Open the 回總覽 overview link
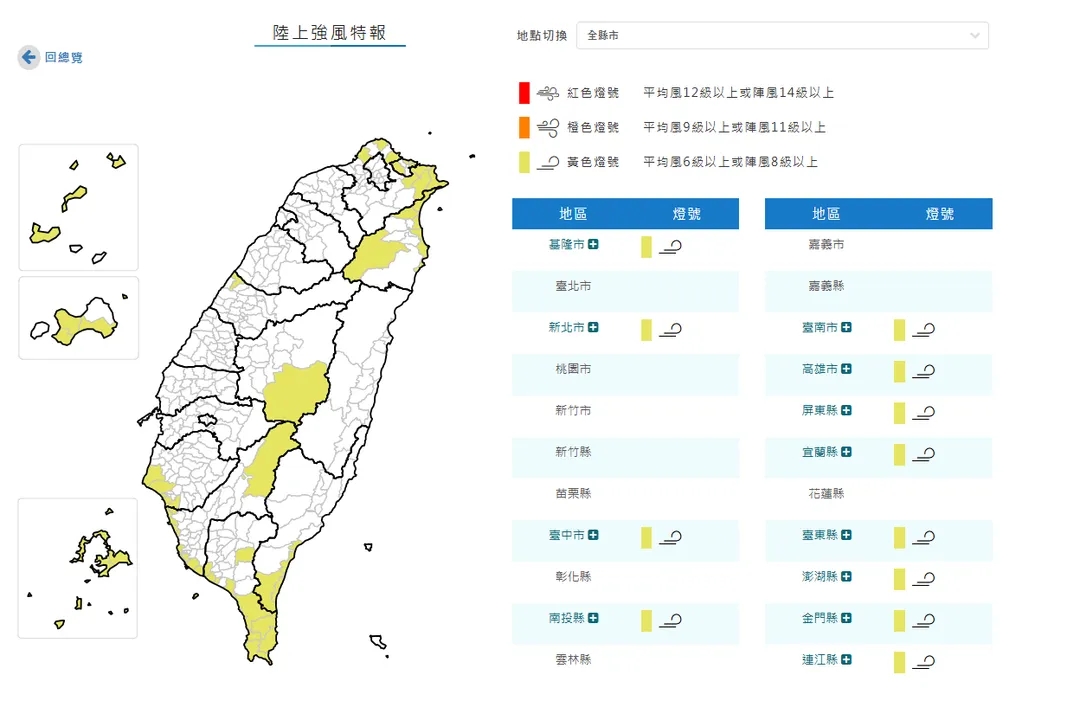The image size is (1080, 720). tap(63, 57)
